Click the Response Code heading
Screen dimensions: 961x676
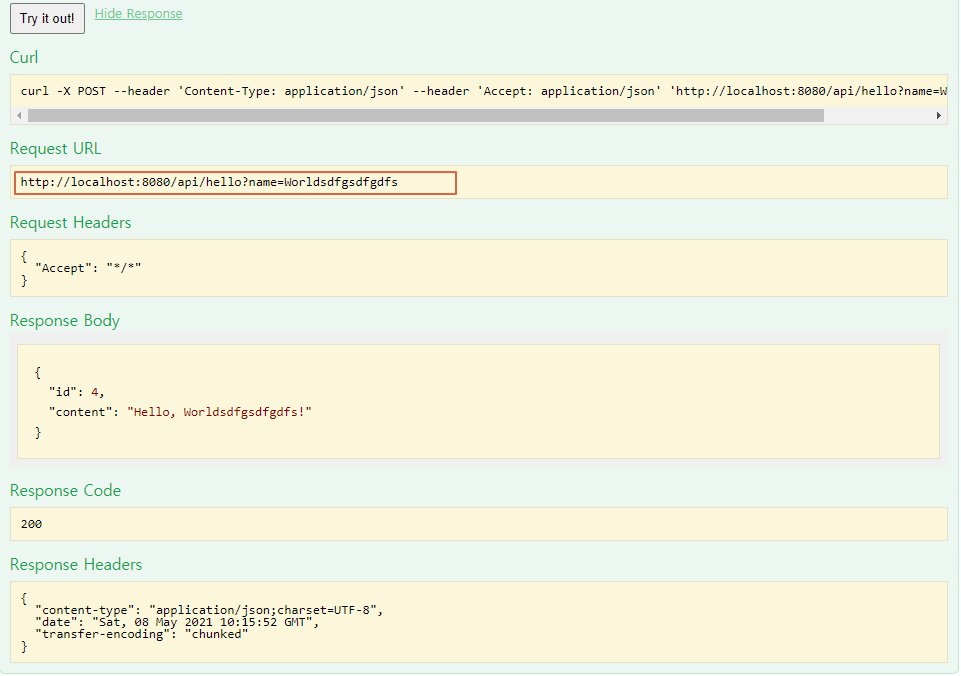pos(66,490)
